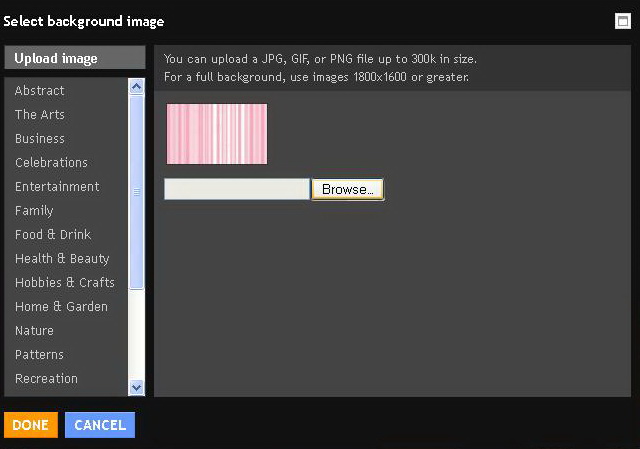The width and height of the screenshot is (640, 449).
Task: Click the scrollbar down arrow in category list
Action: click(x=136, y=387)
